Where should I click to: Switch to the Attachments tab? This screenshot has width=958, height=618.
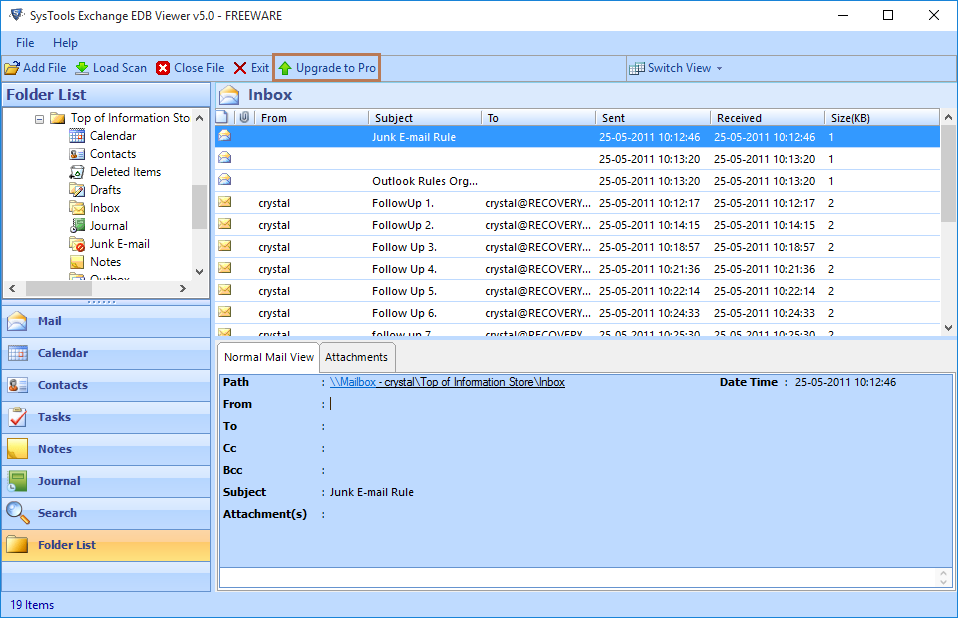(356, 357)
